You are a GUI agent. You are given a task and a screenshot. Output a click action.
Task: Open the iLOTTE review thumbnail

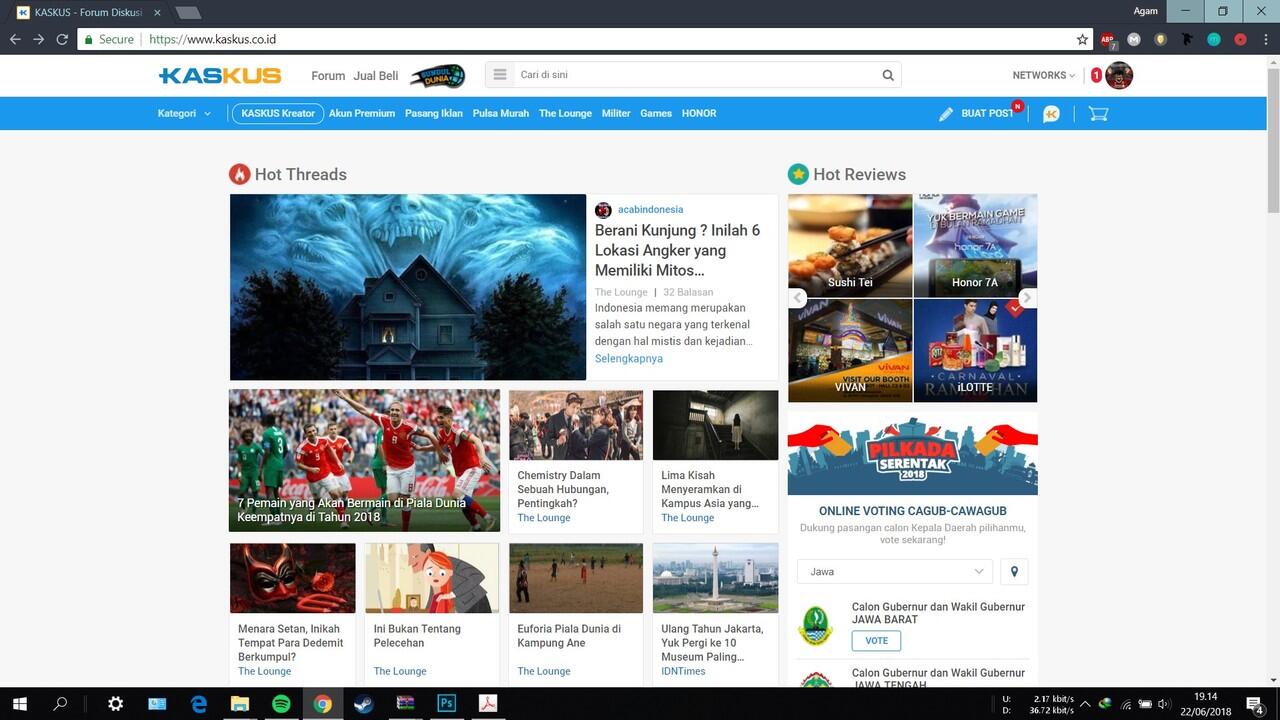975,351
